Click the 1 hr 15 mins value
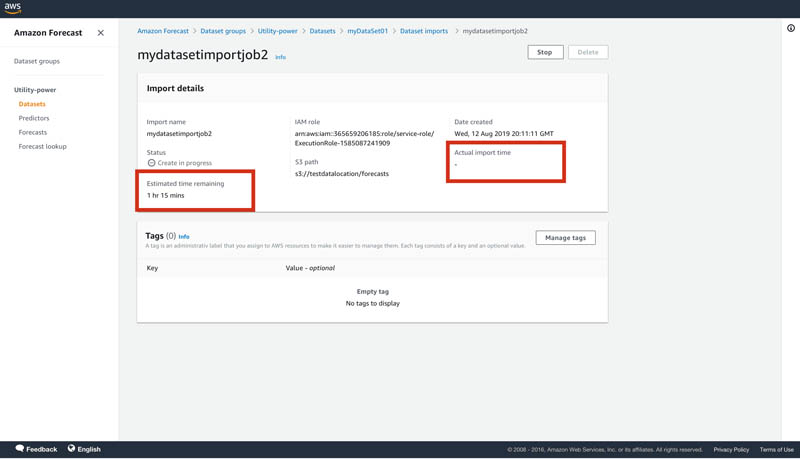 click(x=166, y=195)
